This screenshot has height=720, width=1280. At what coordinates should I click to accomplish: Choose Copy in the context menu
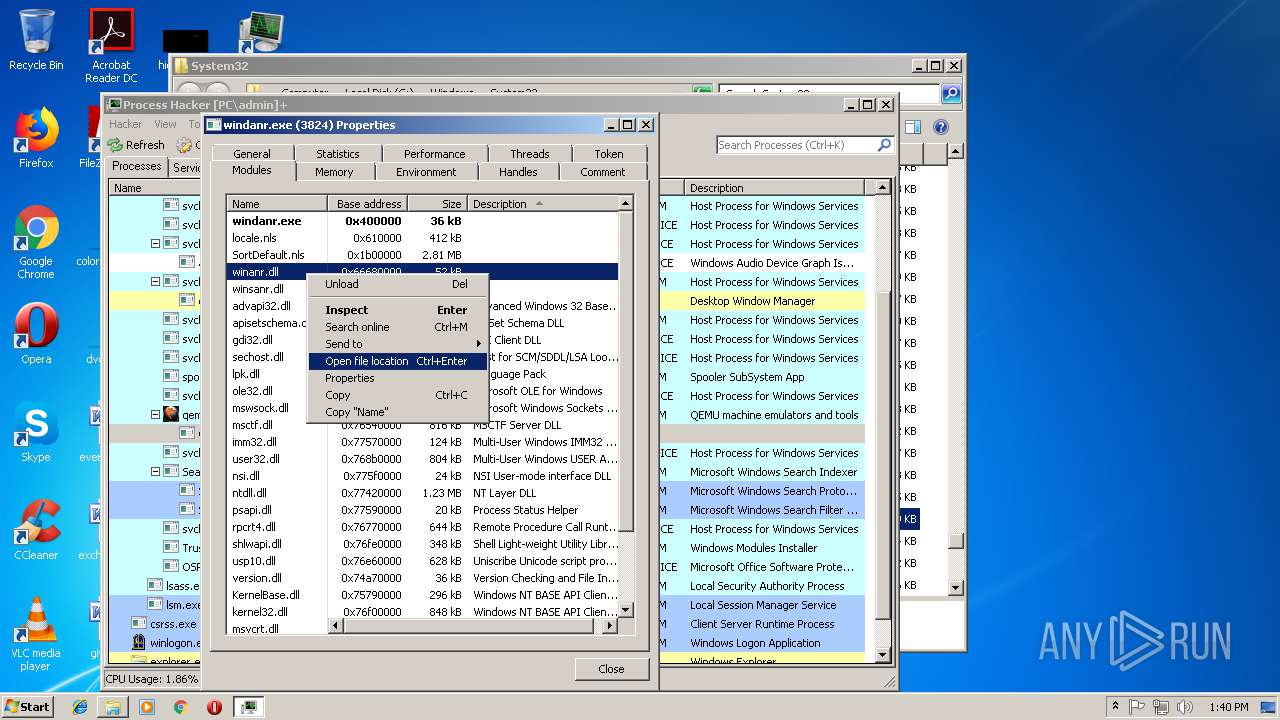[x=397, y=395]
